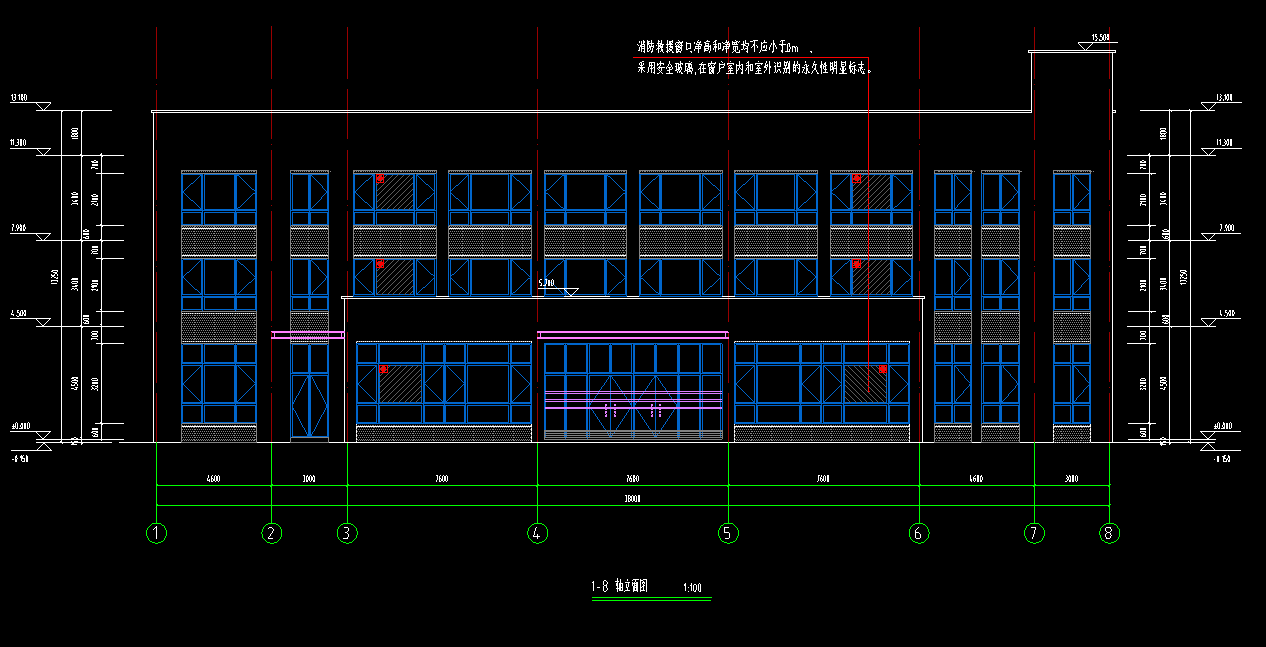1266x647 pixels.
Task: Pick the right-side ±0.000 elevation marker
Action: [1220, 431]
